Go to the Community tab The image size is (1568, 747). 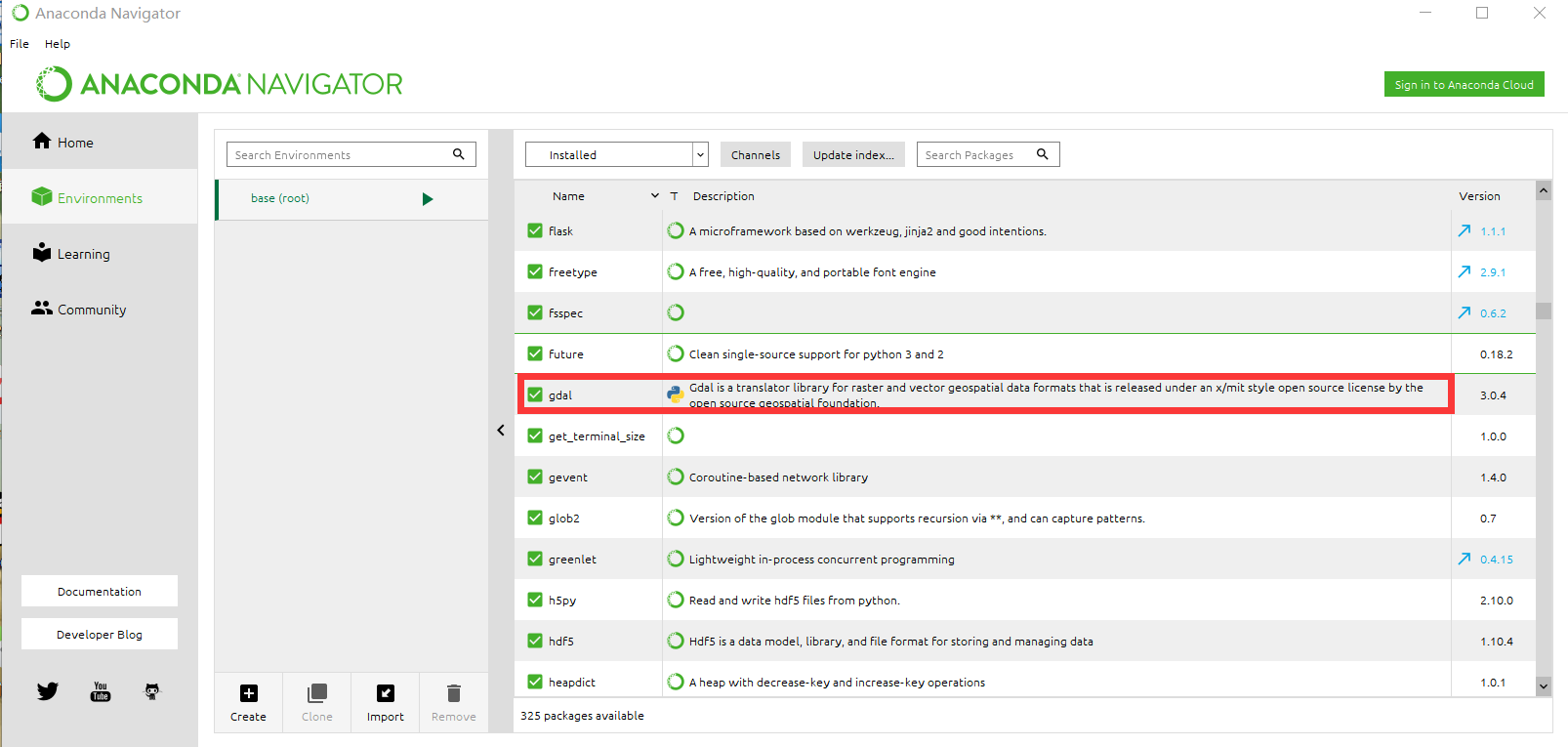pos(100,309)
